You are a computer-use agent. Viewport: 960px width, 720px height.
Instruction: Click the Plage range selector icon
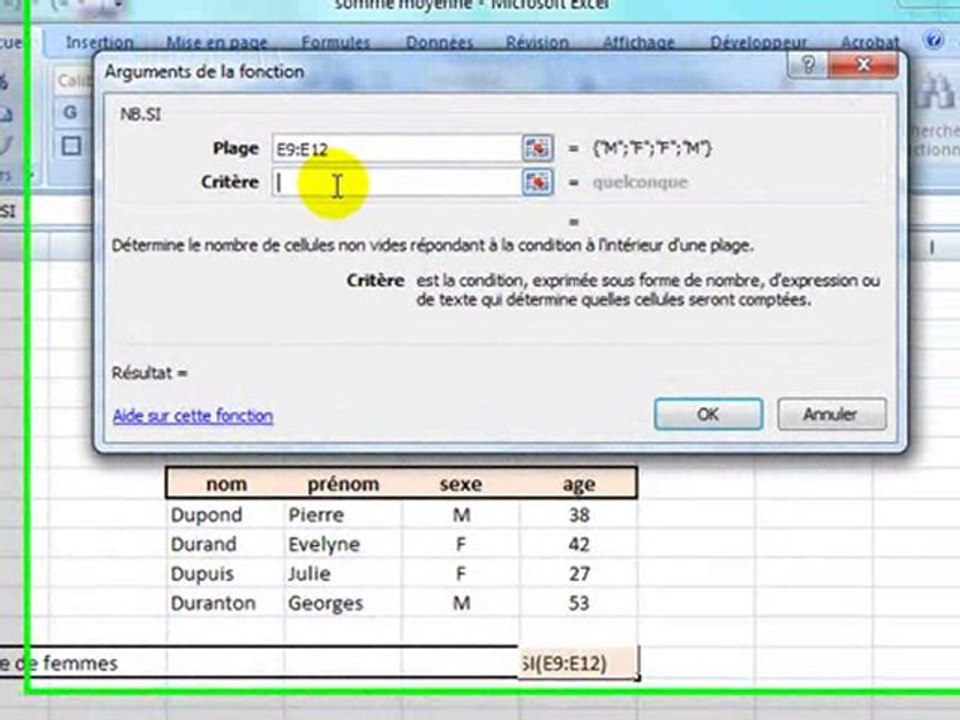[537, 148]
